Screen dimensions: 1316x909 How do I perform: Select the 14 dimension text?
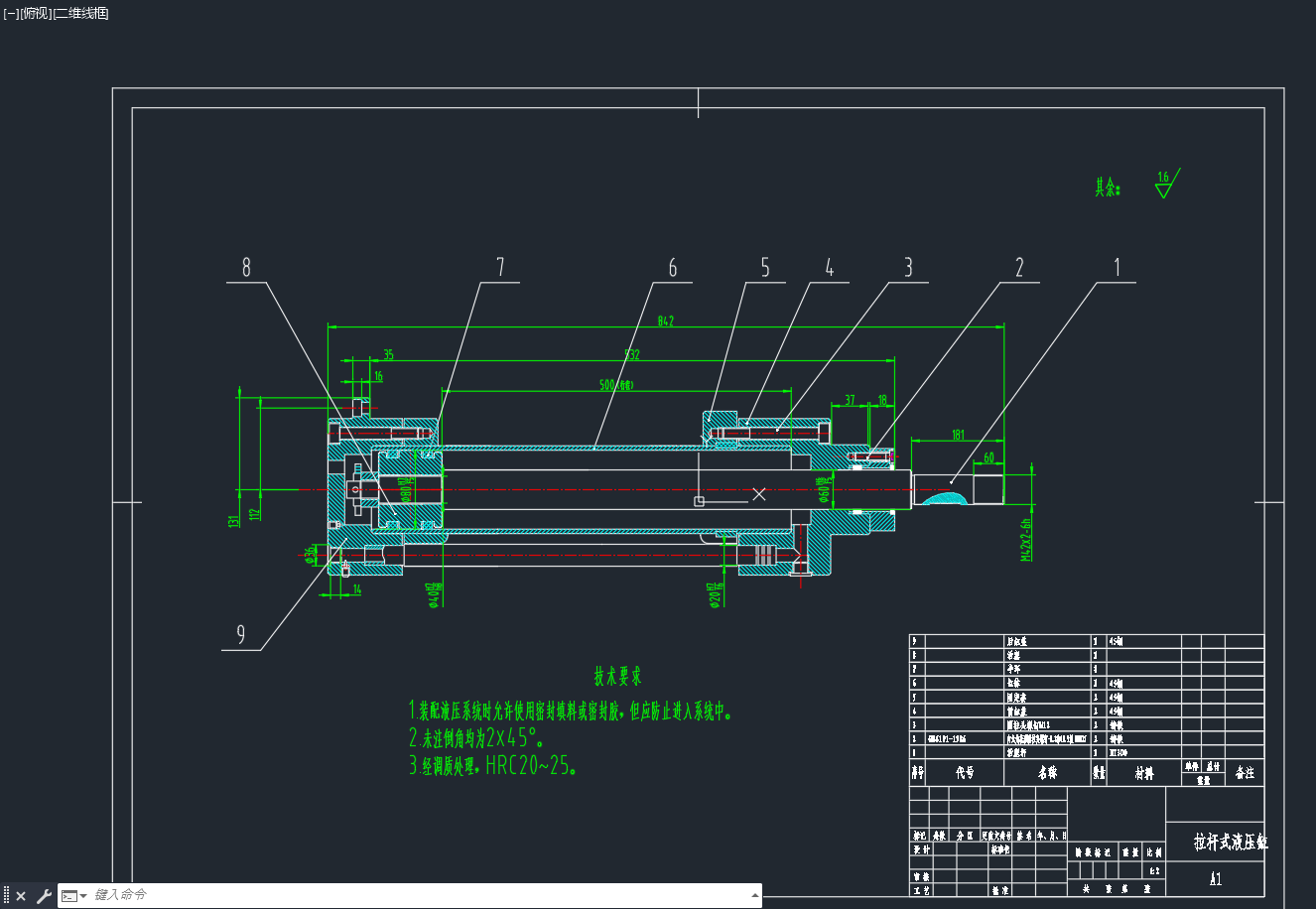(x=357, y=589)
